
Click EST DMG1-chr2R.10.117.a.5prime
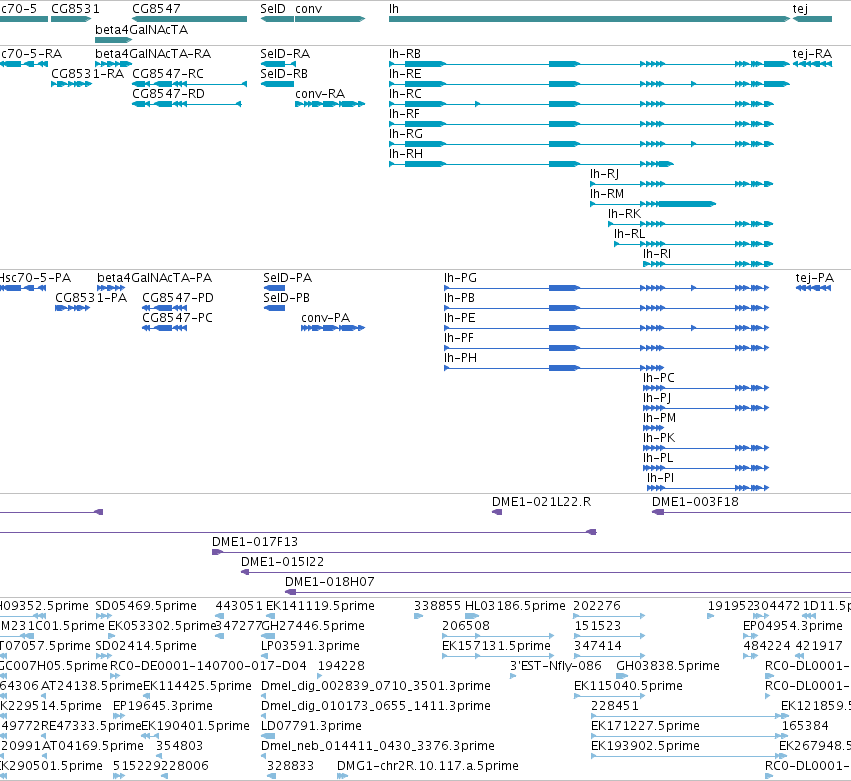427,766
